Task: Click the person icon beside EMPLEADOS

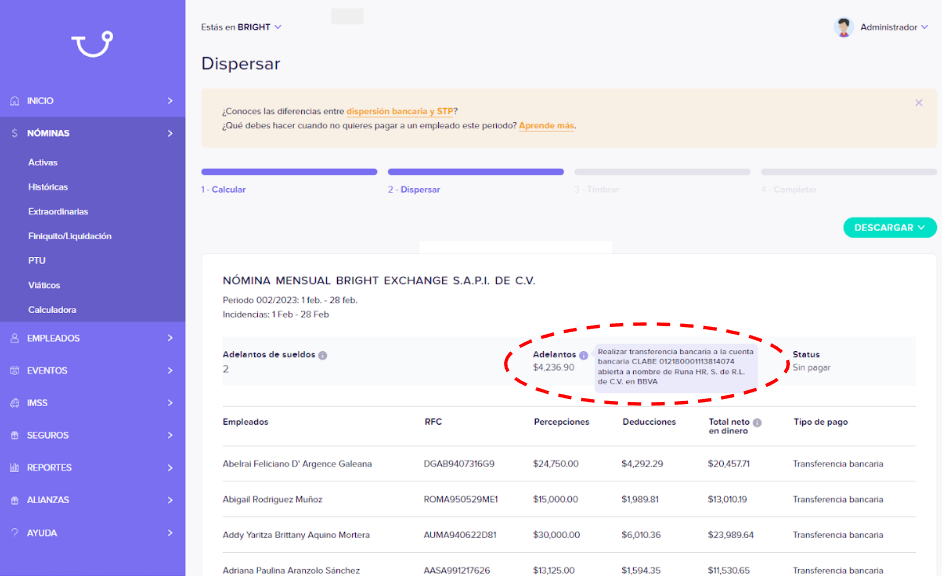Action: [x=14, y=338]
